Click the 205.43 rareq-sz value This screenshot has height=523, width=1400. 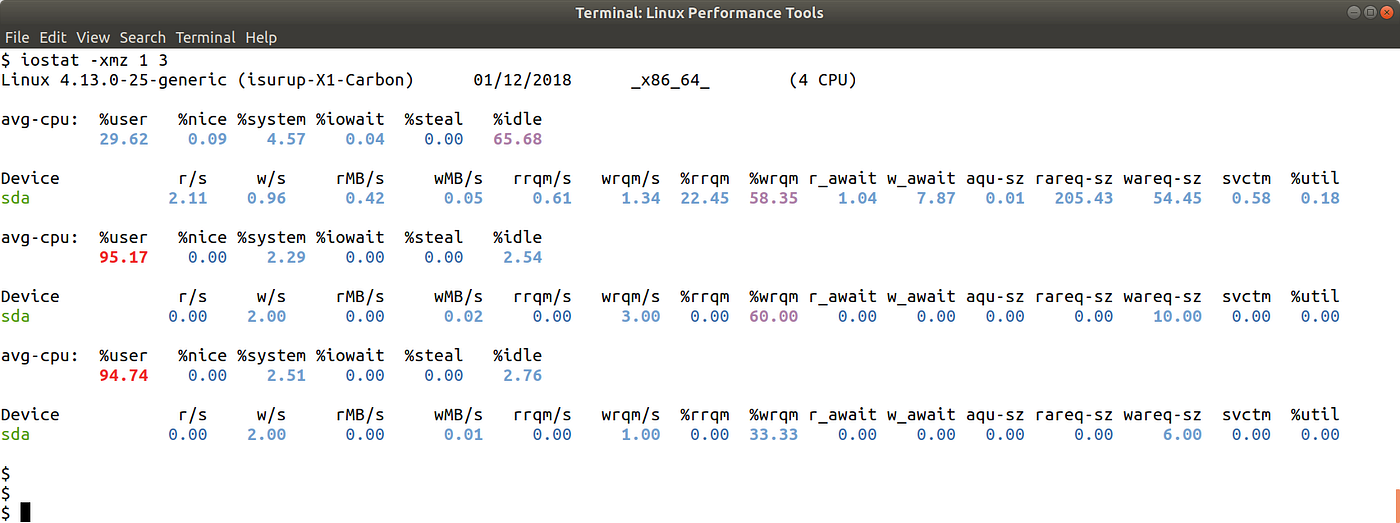point(1084,198)
